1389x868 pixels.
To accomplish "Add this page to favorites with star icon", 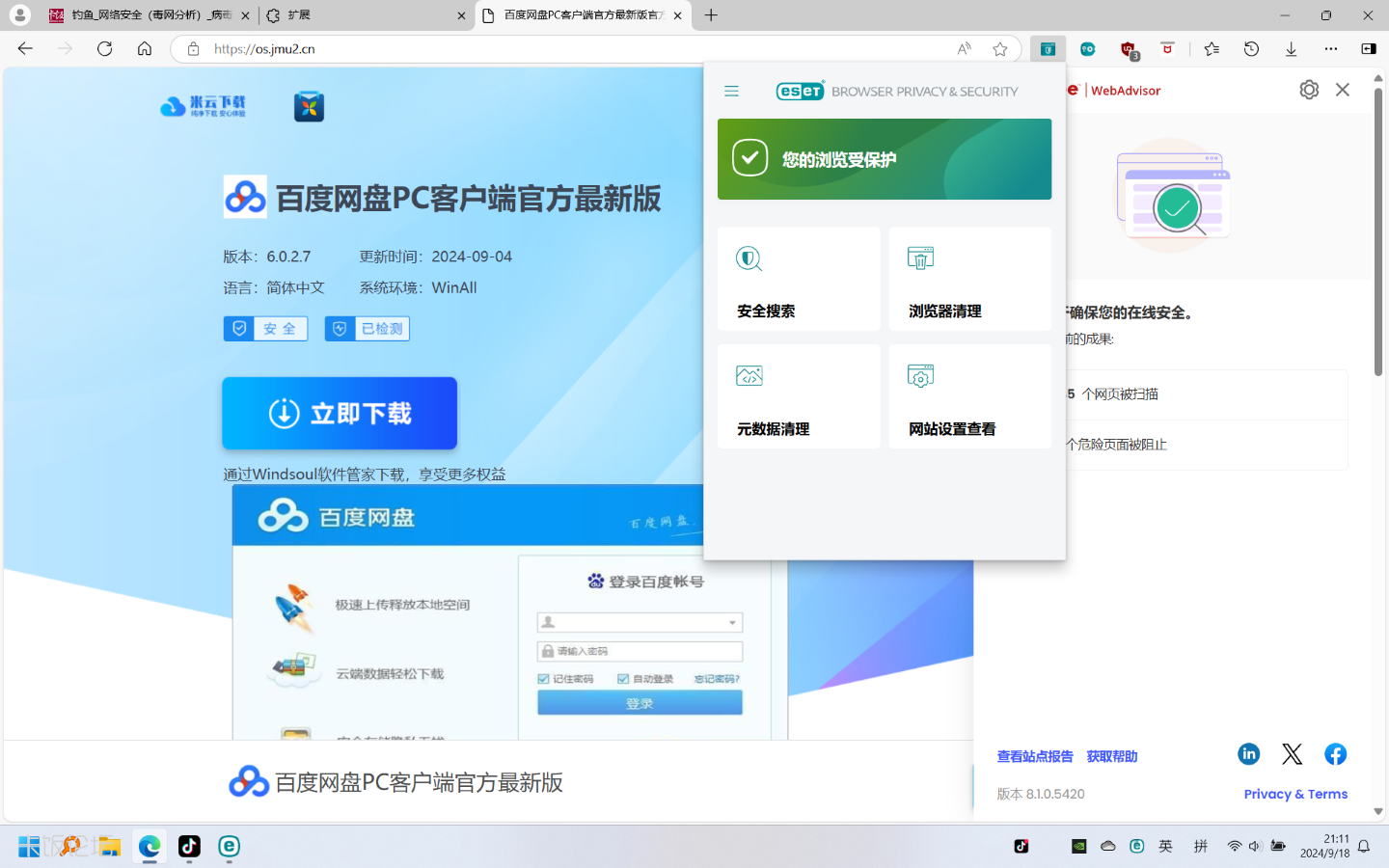I will [1000, 49].
